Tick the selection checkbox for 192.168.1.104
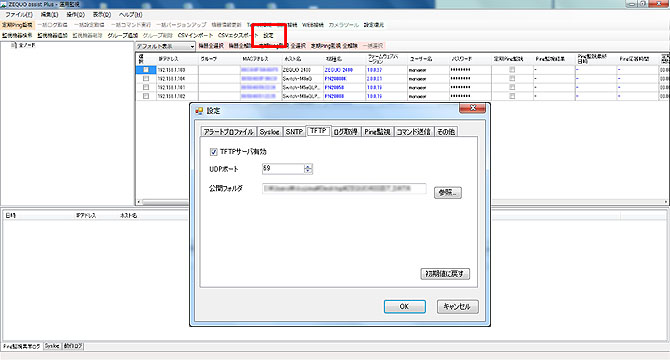The height and width of the screenshot is (360, 670). click(146, 79)
